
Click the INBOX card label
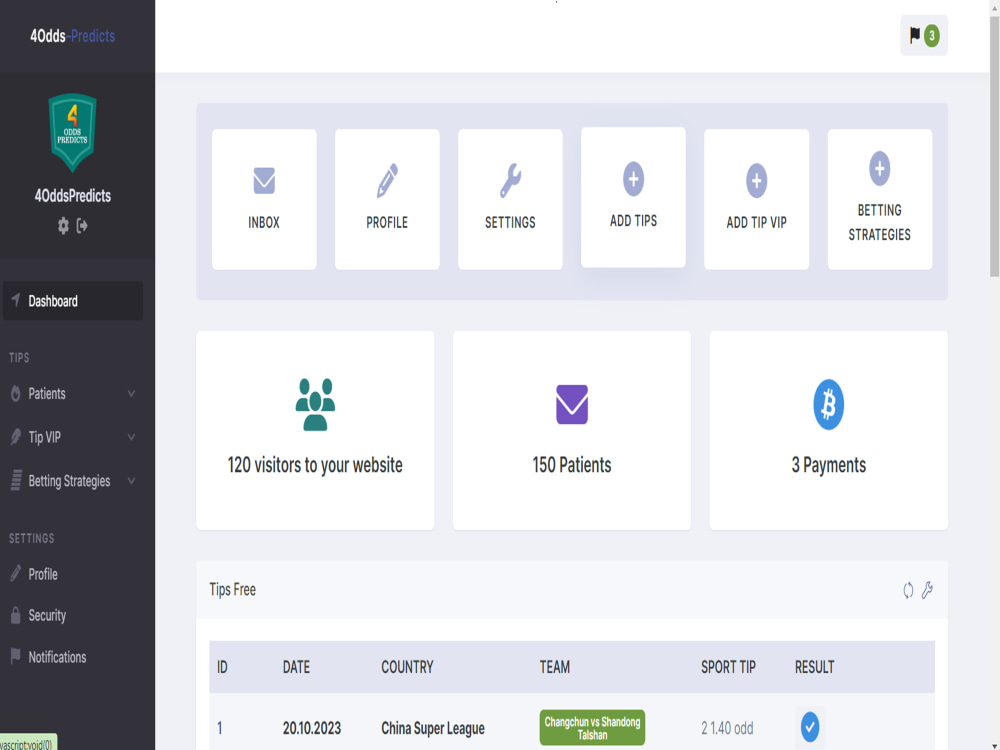264,223
